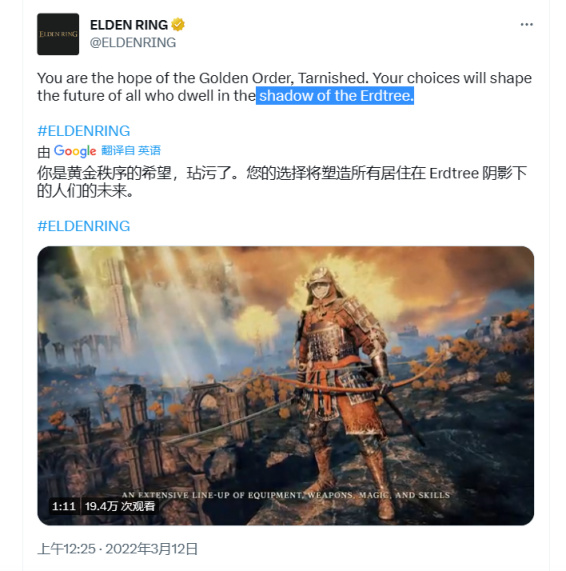Click the gold verified badge
The image size is (566, 571).
point(178,25)
